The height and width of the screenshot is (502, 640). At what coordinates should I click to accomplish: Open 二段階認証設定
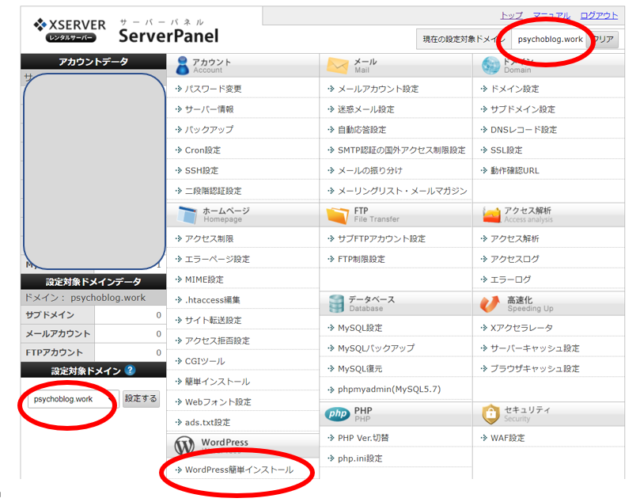point(213,191)
